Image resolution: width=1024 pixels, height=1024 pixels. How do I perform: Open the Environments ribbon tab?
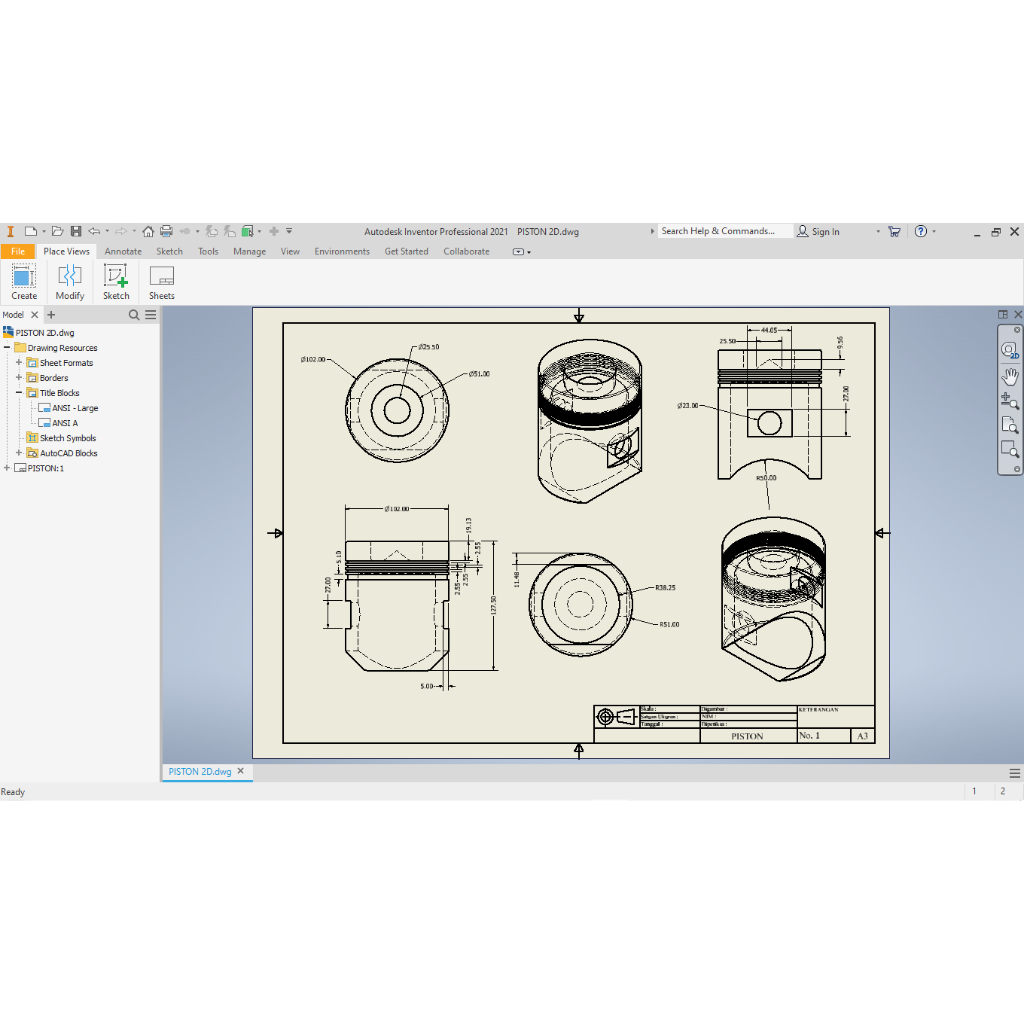point(342,251)
